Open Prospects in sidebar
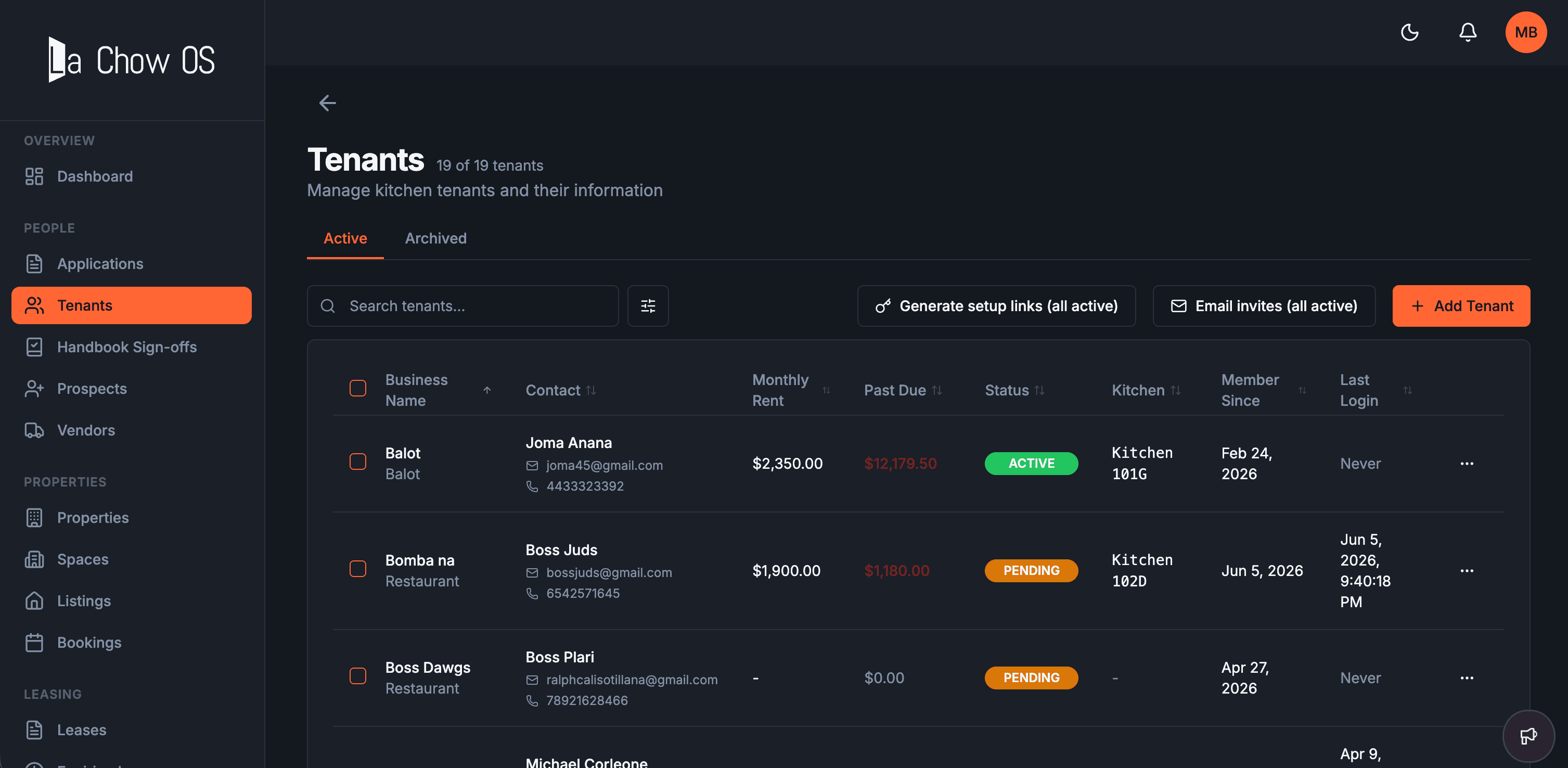This screenshot has width=1568, height=768. [132, 388]
